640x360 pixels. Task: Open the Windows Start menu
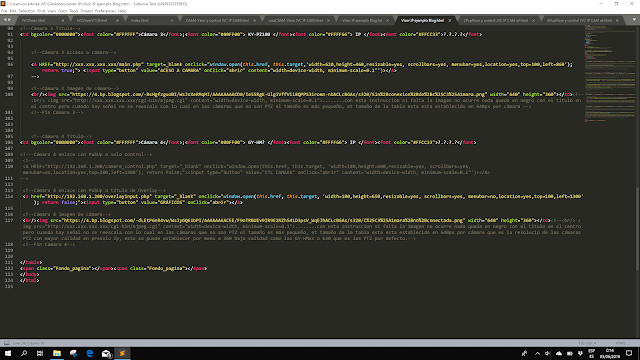pyautogui.click(x=8, y=353)
